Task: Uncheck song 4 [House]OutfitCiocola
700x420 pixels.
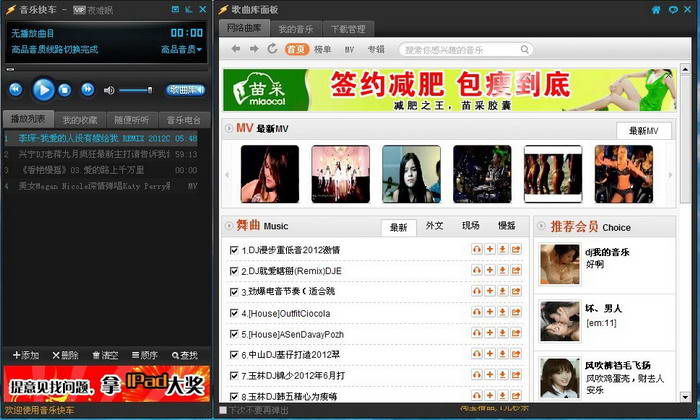Action: click(233, 313)
